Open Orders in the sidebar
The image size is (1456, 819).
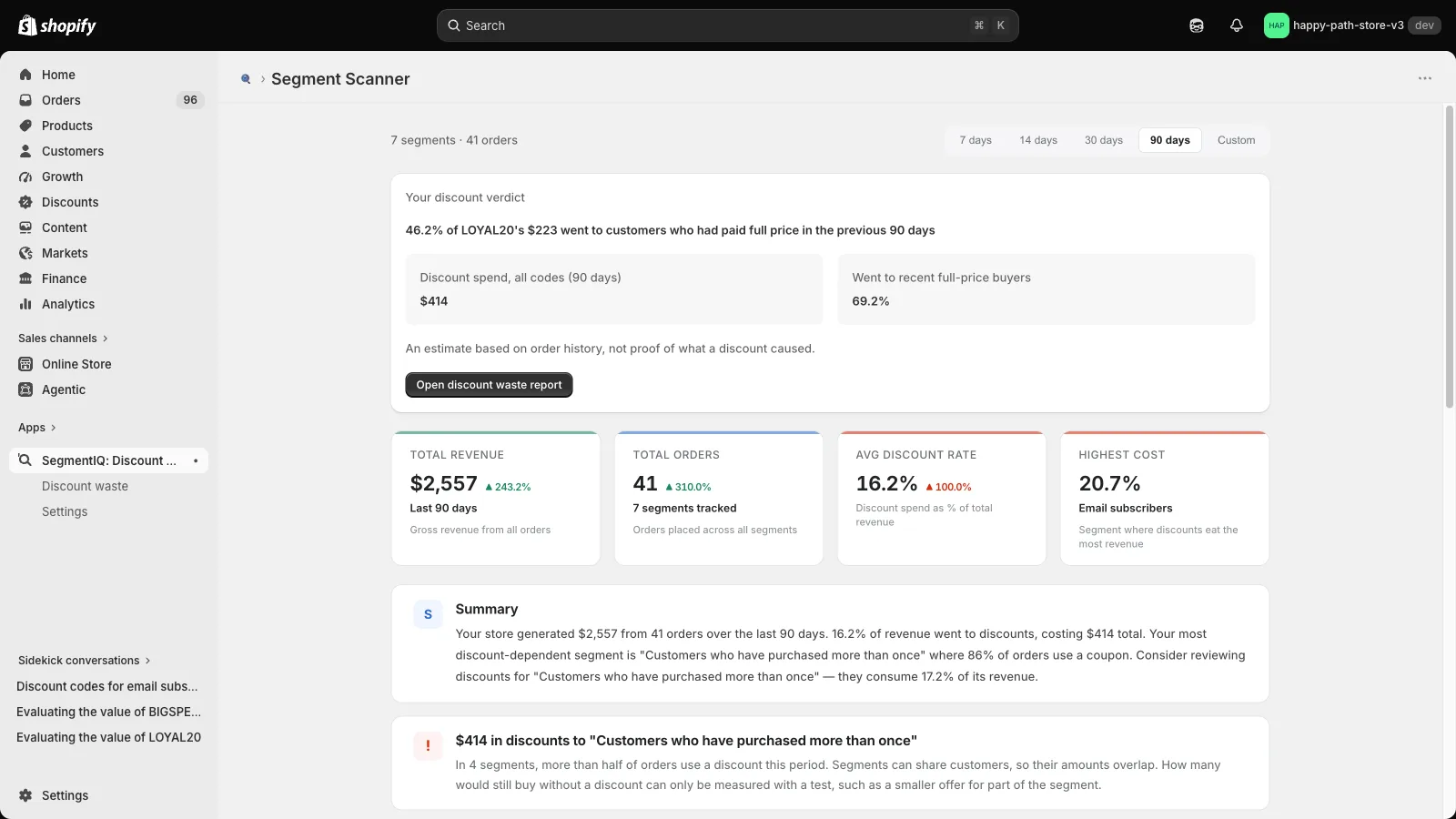[x=109, y=100]
